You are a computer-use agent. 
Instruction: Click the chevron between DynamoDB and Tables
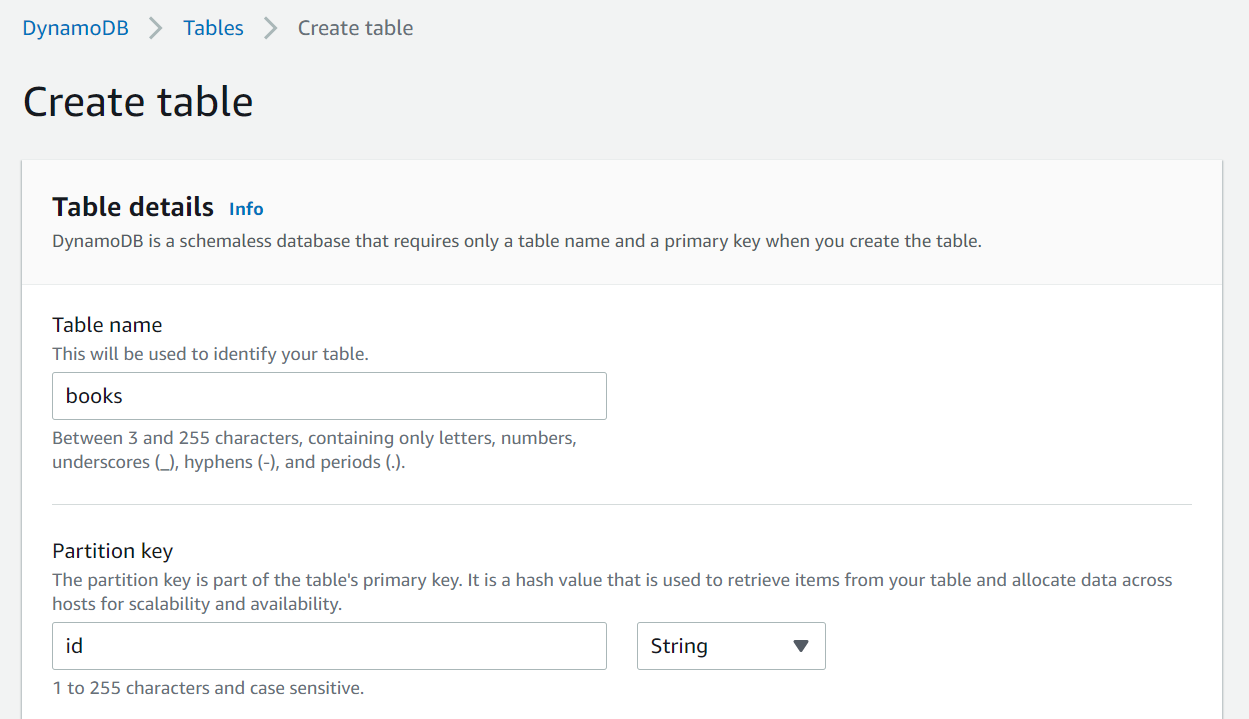pos(155,28)
